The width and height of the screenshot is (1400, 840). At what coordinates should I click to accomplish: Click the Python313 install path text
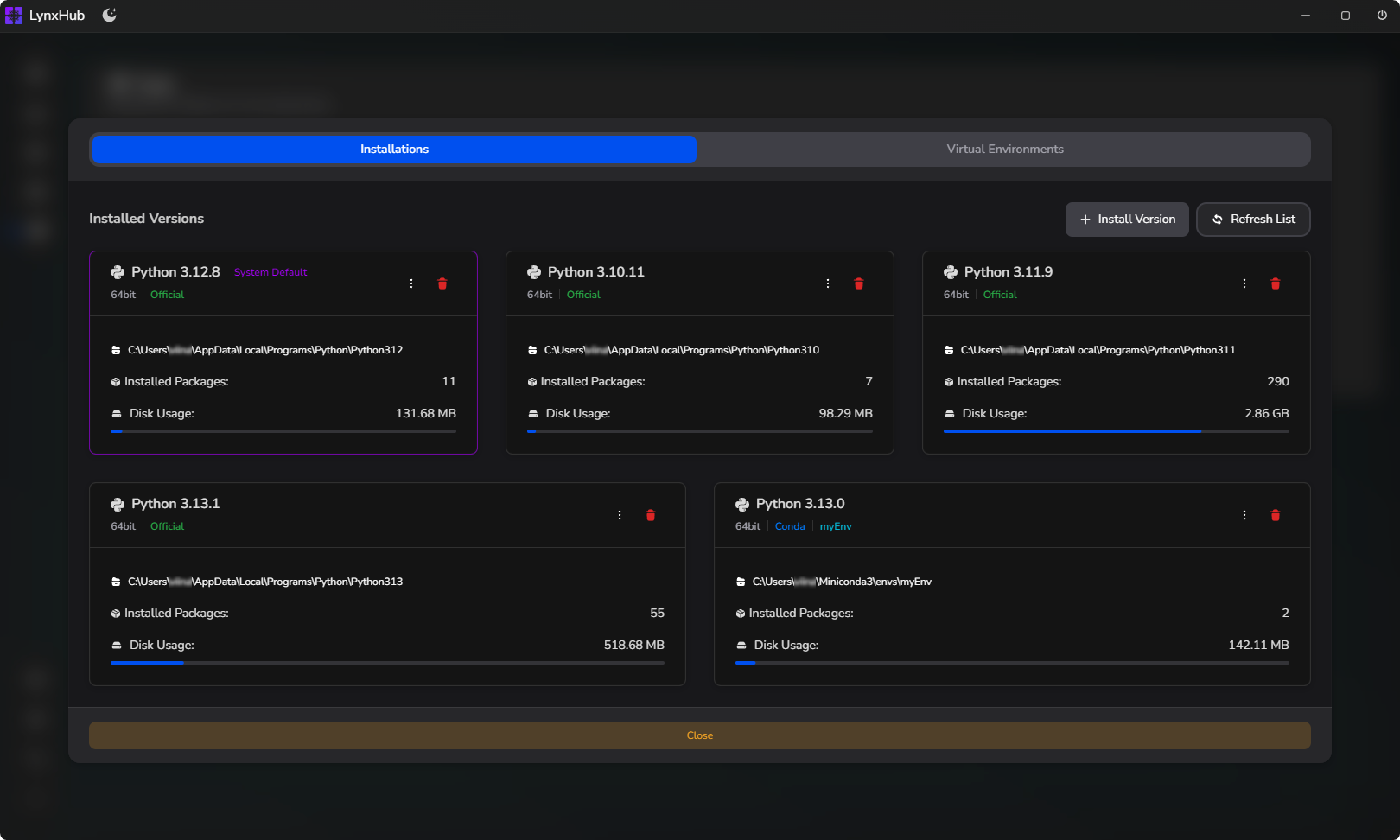265,582
